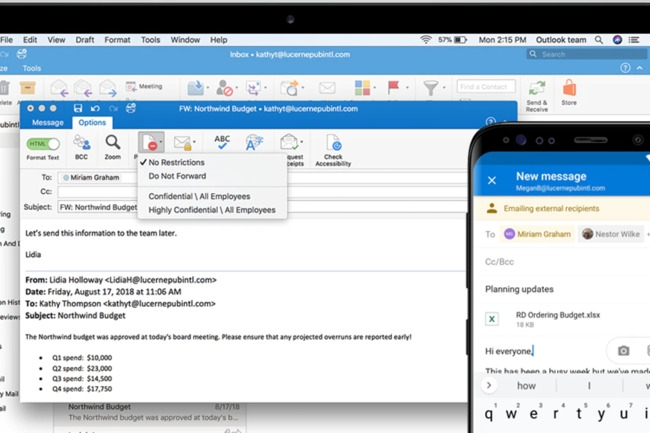Image resolution: width=650 pixels, height=433 pixels.
Task: Click the Undo icon in compose title bar
Action: [95, 109]
